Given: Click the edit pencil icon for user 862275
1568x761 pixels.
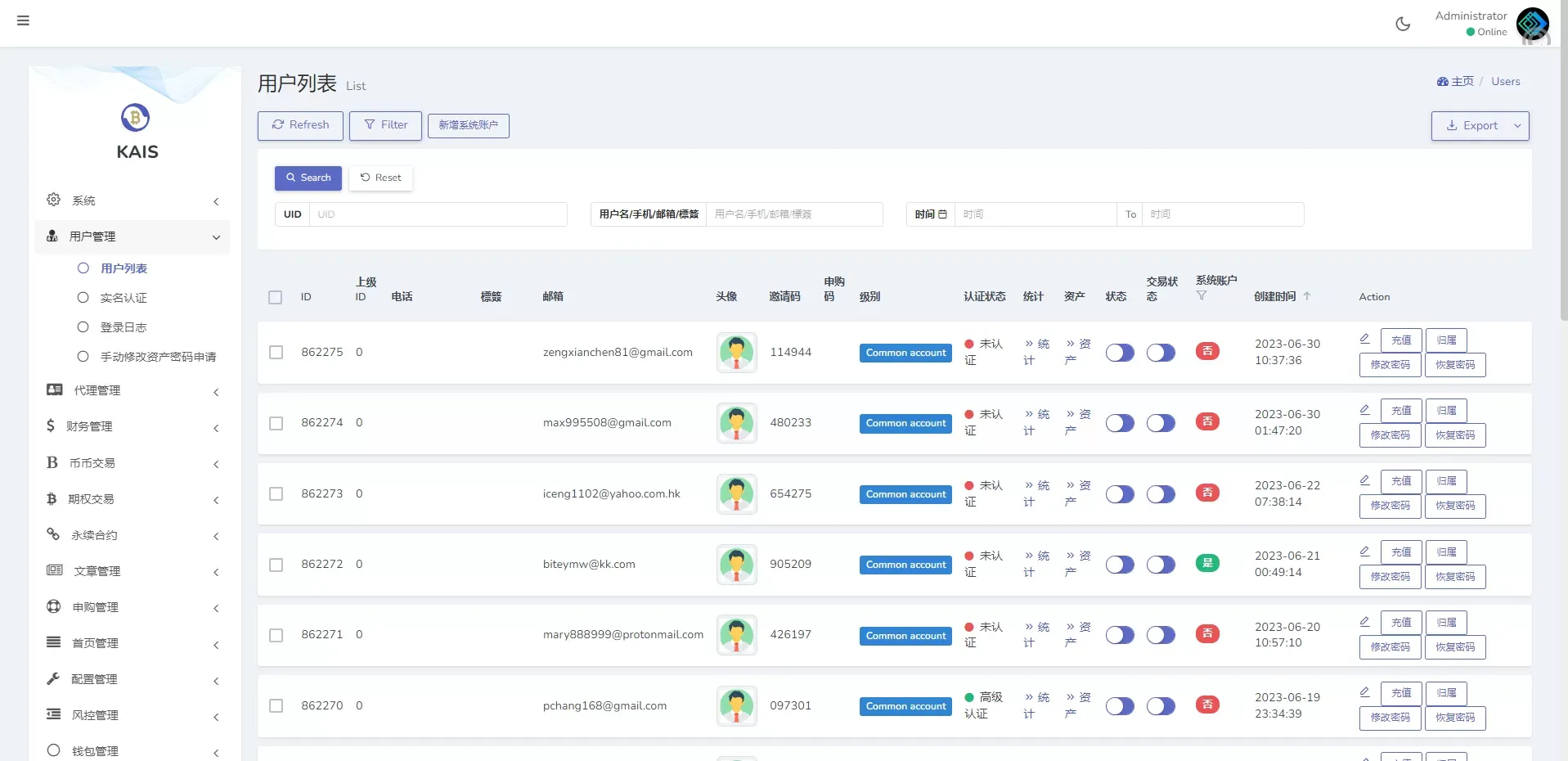Looking at the screenshot, I should pos(1364,339).
